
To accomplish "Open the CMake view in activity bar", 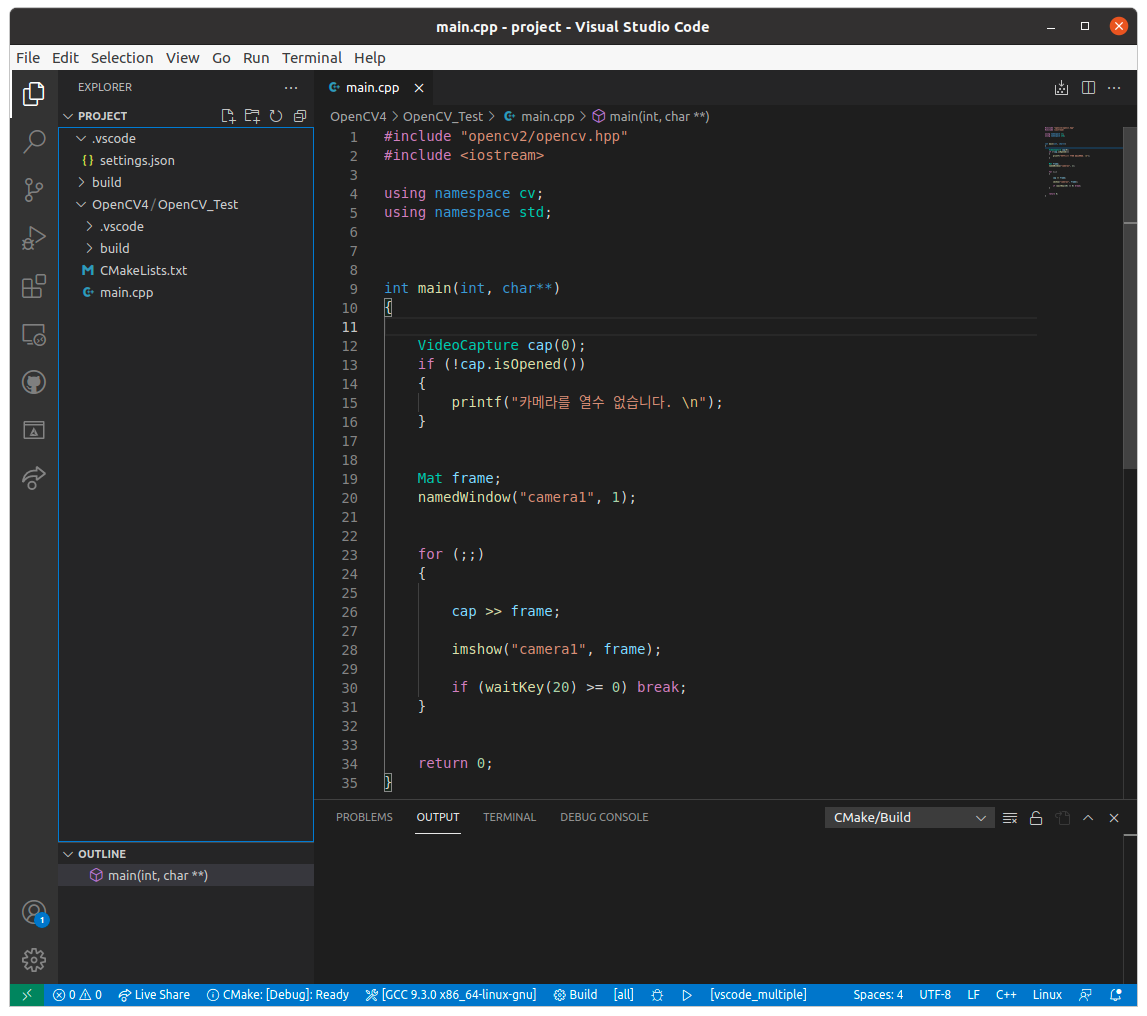I will pos(34,430).
